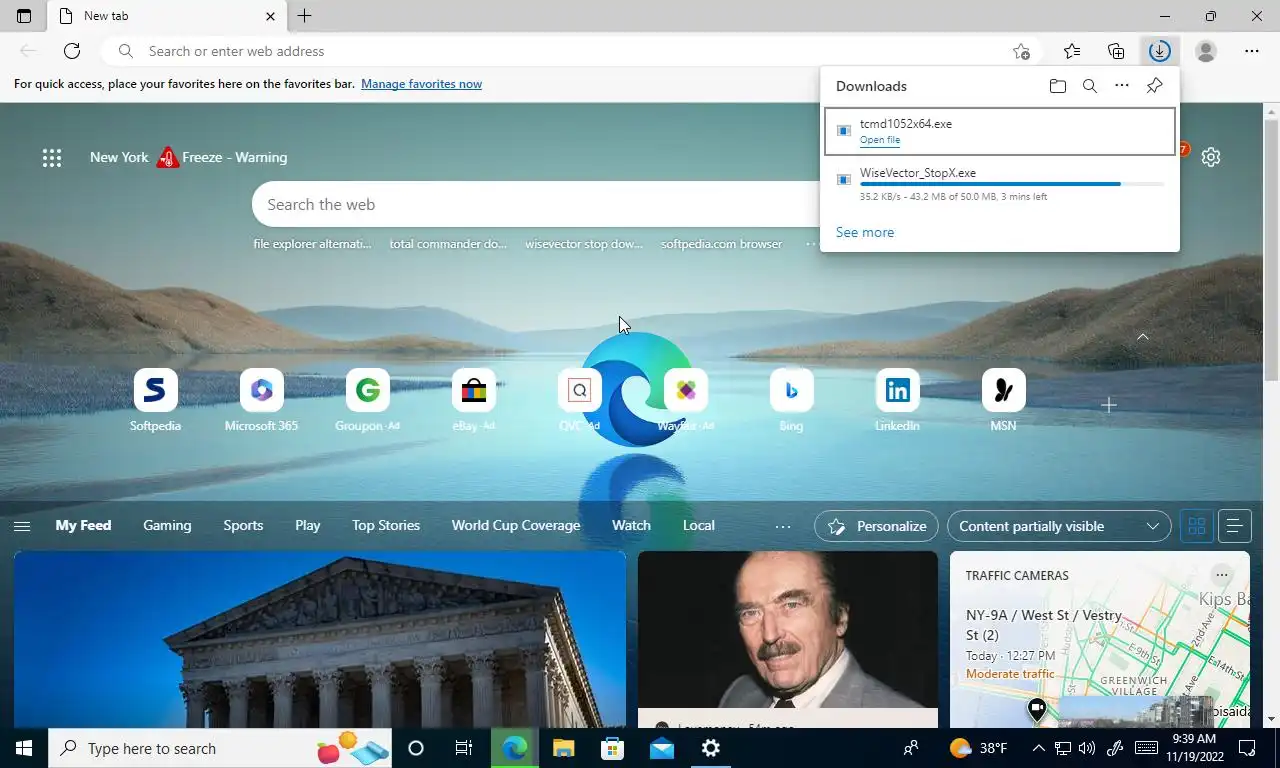
Task: Open Task View on taskbar
Action: click(464, 748)
